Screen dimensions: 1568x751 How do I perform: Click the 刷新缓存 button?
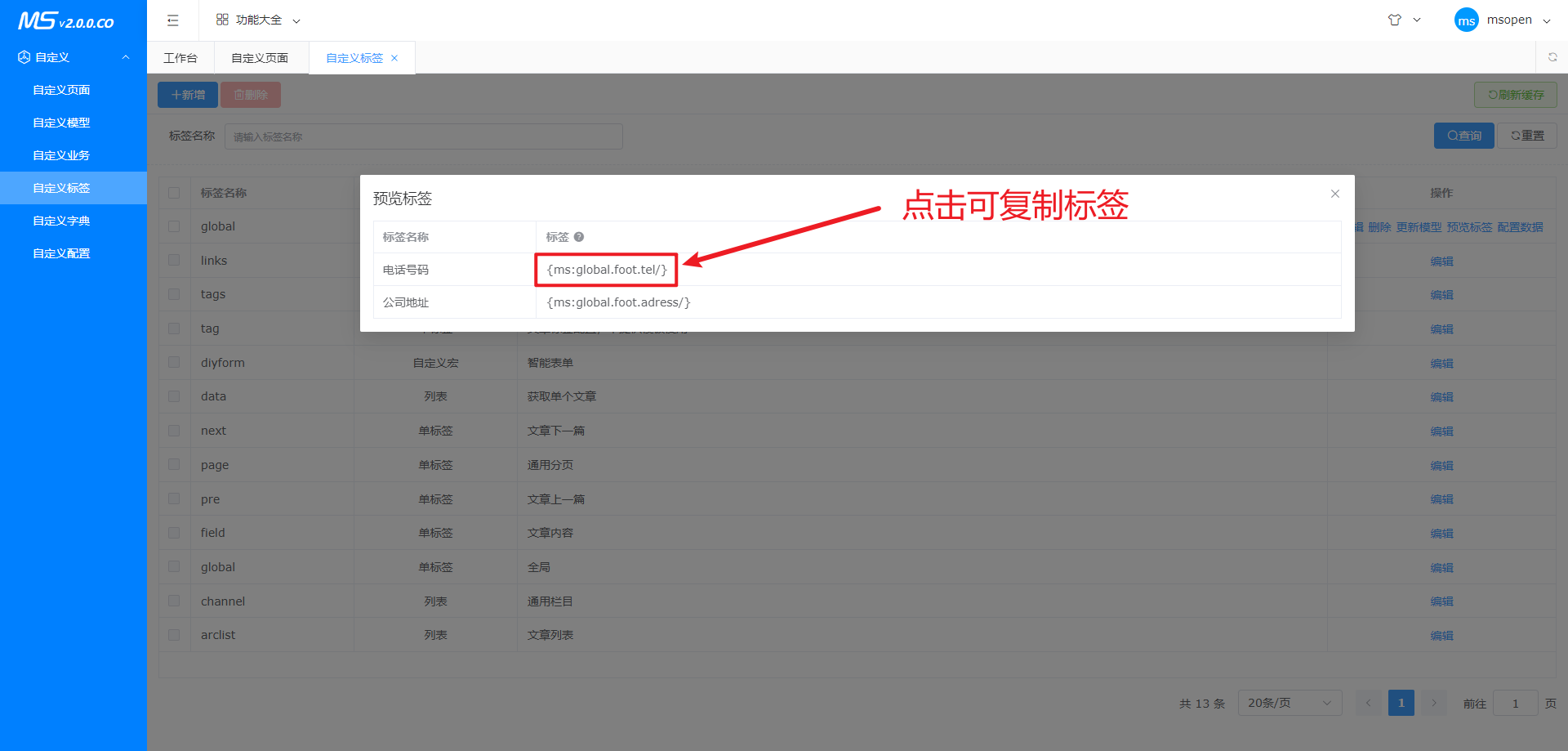(x=1515, y=95)
